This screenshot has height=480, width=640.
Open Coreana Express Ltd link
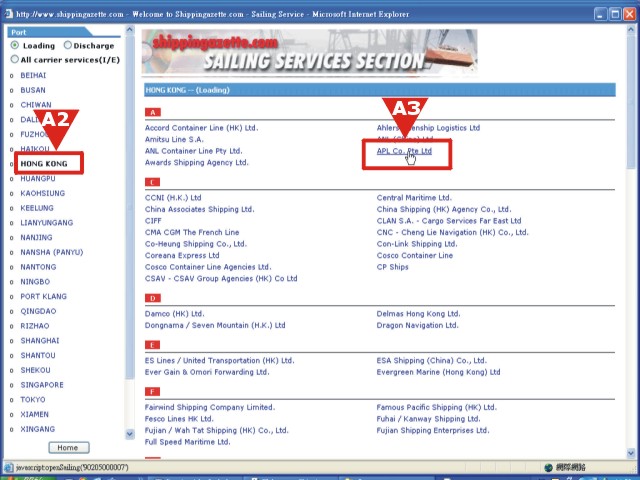182,256
